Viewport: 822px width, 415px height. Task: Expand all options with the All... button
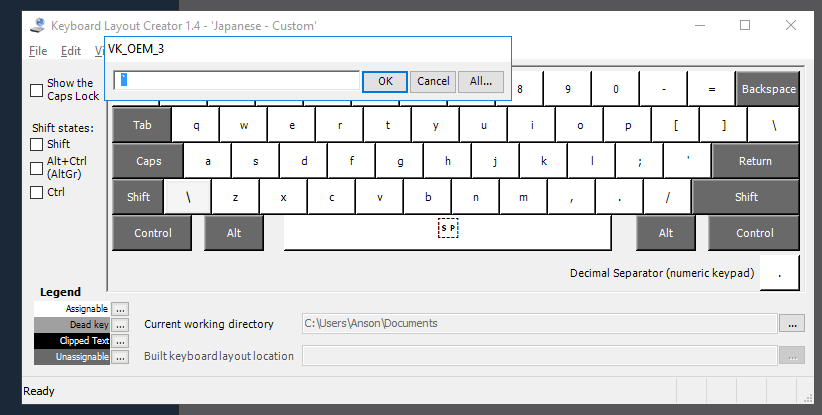[x=480, y=81]
